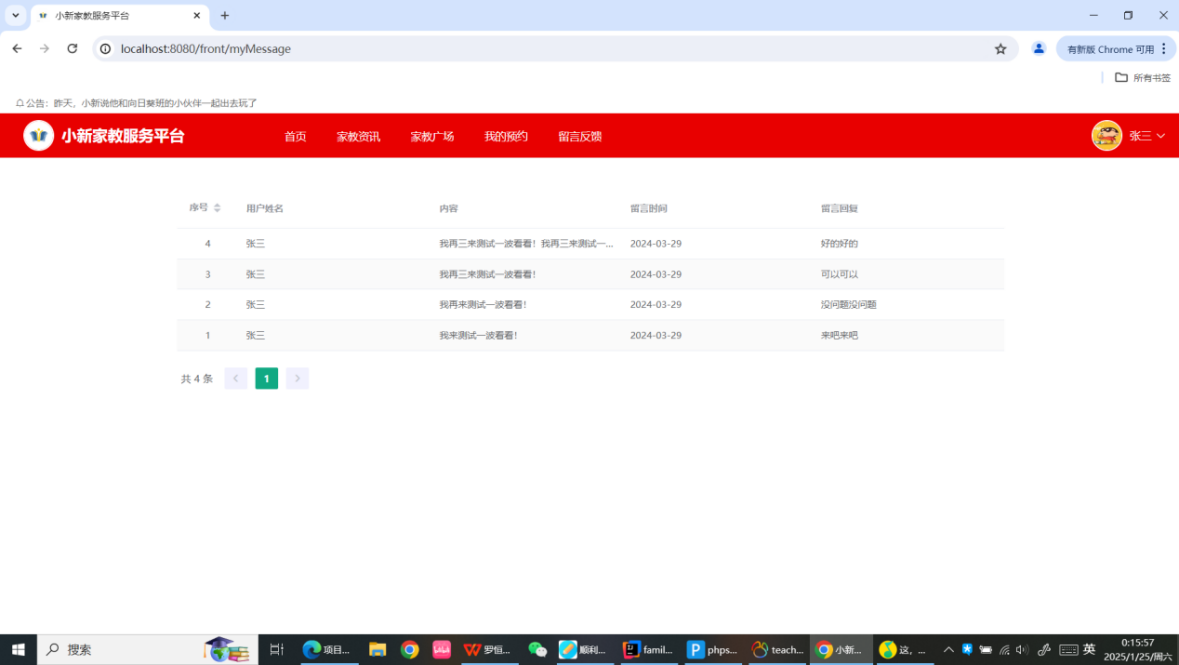
Task: Open clock showing 0:15:57
Action: 1138,649
